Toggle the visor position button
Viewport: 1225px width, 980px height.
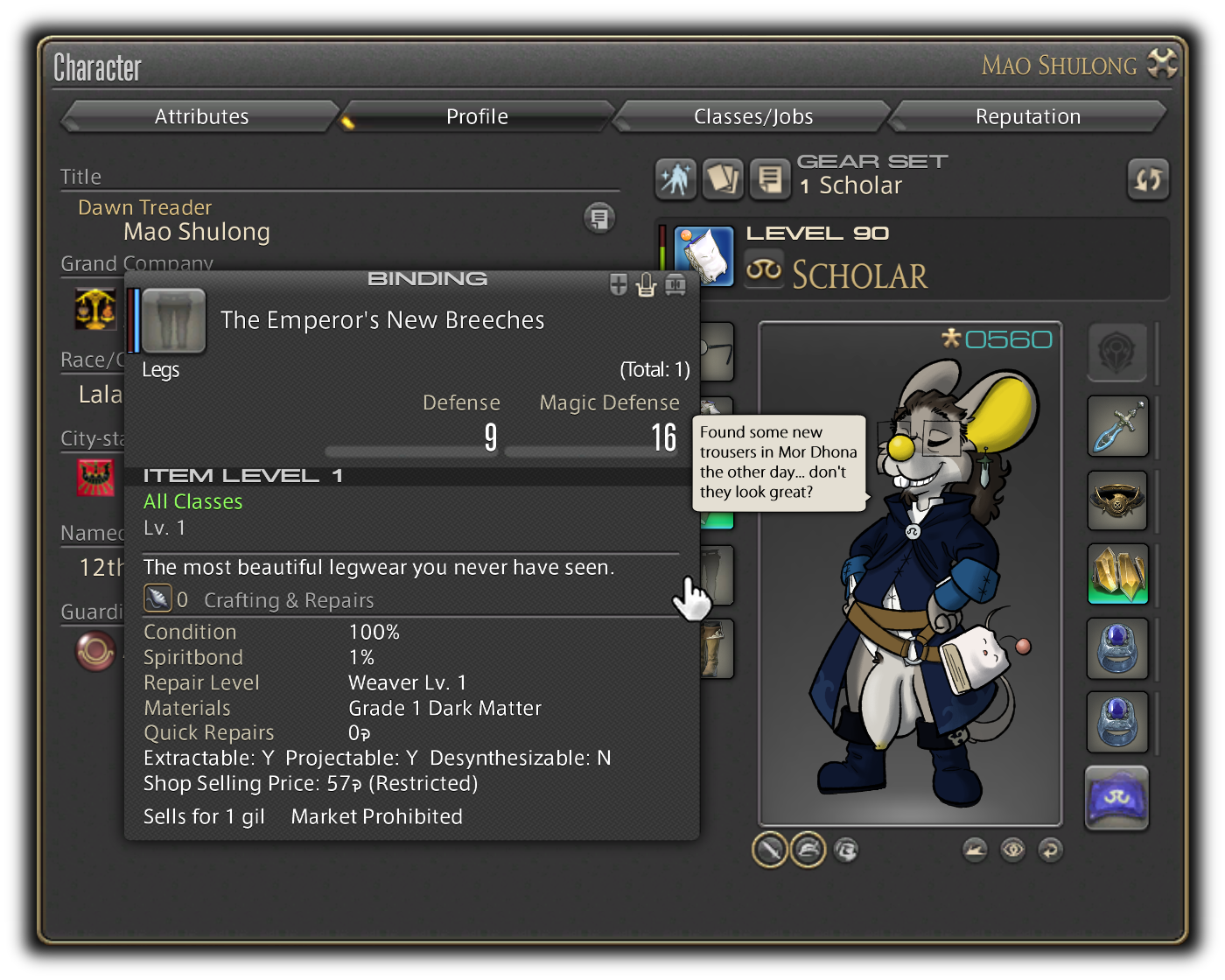[x=846, y=850]
